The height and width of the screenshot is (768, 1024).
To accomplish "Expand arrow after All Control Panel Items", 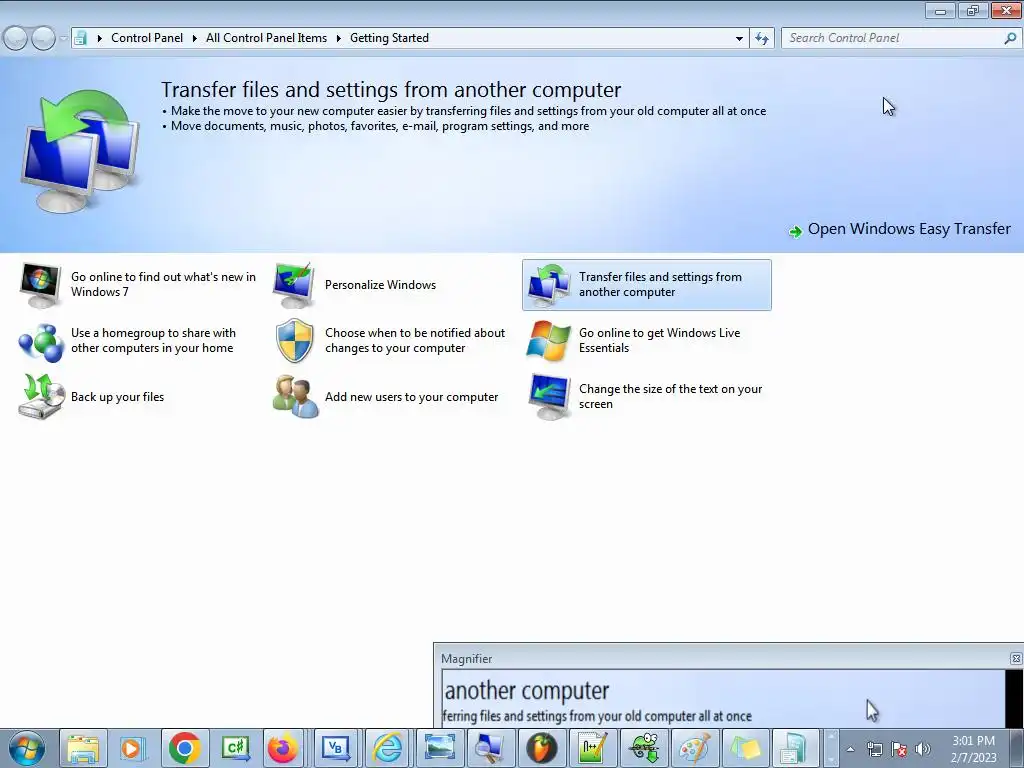I will 339,38.
